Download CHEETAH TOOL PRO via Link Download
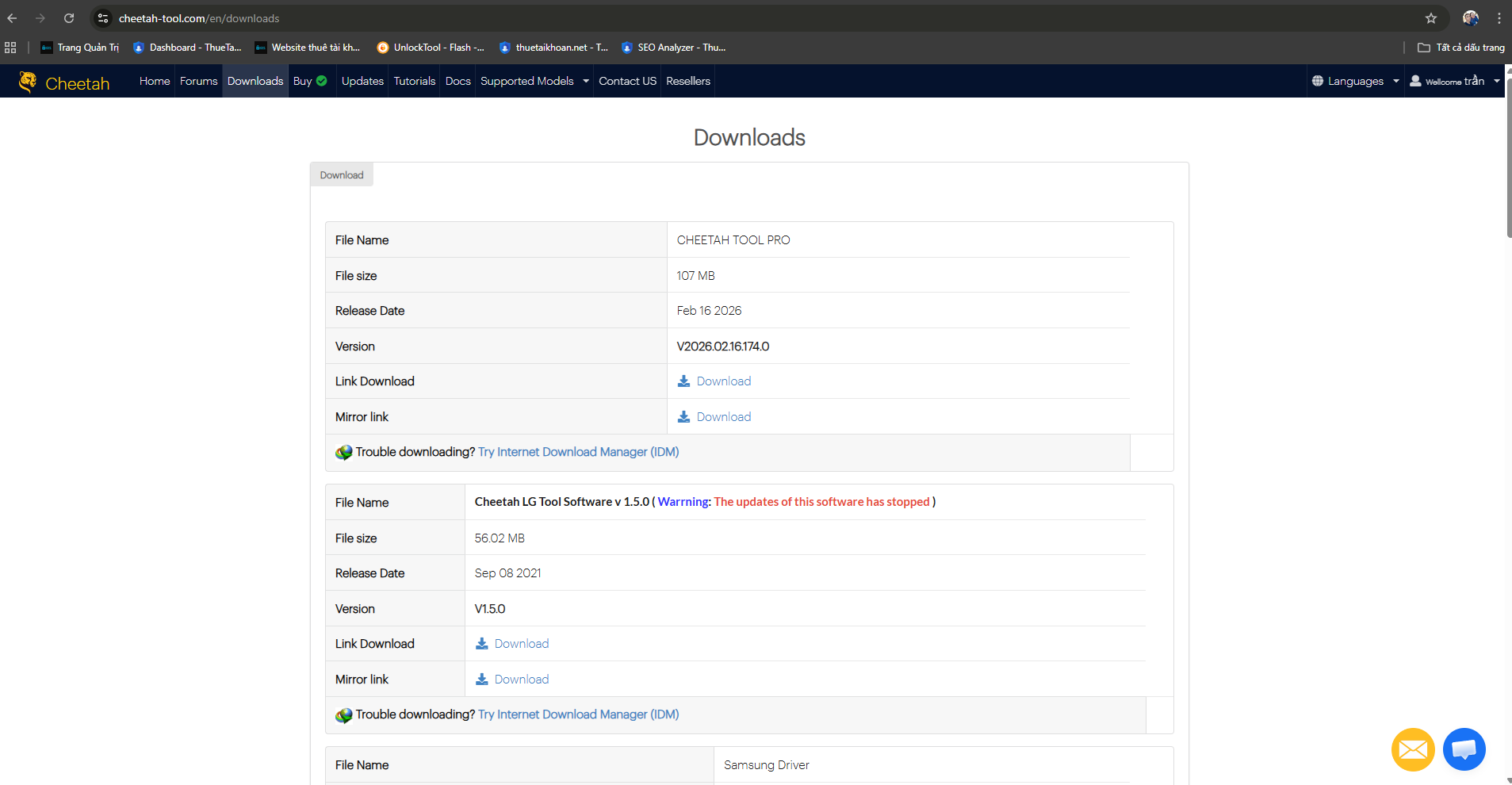 (724, 381)
